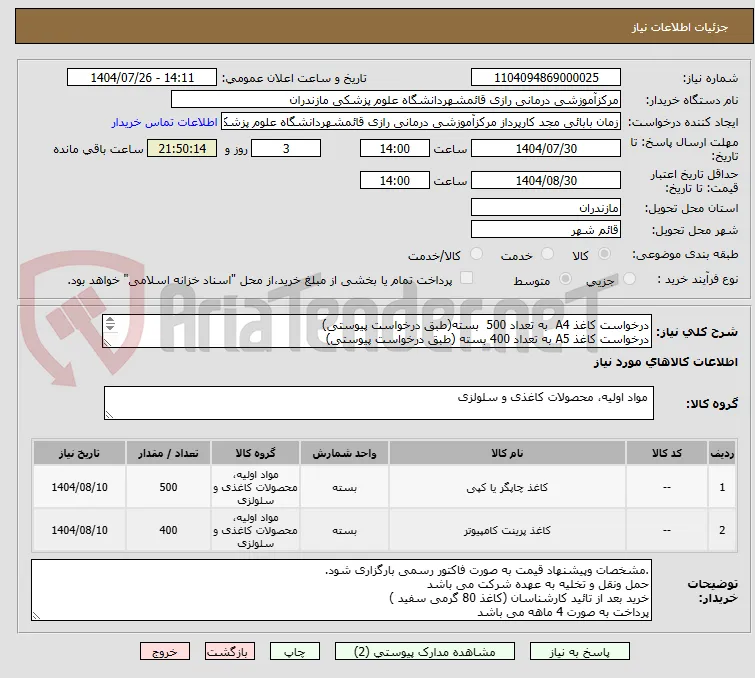The image size is (755, 678).
Task: Click the resize handle of goods group box
Action: pyautogui.click(x=109, y=415)
